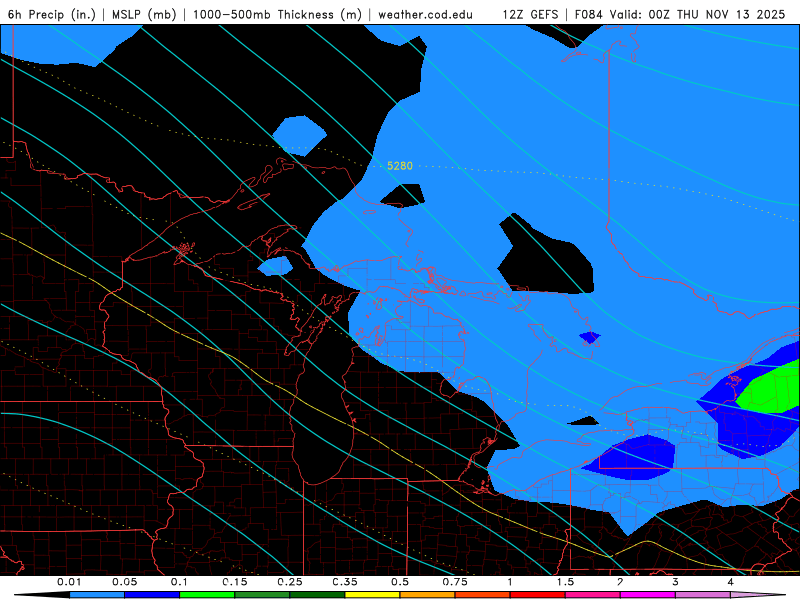Screen dimensions: 800x600
Task: Pick the light blue legend swatch
Action: tap(97, 595)
